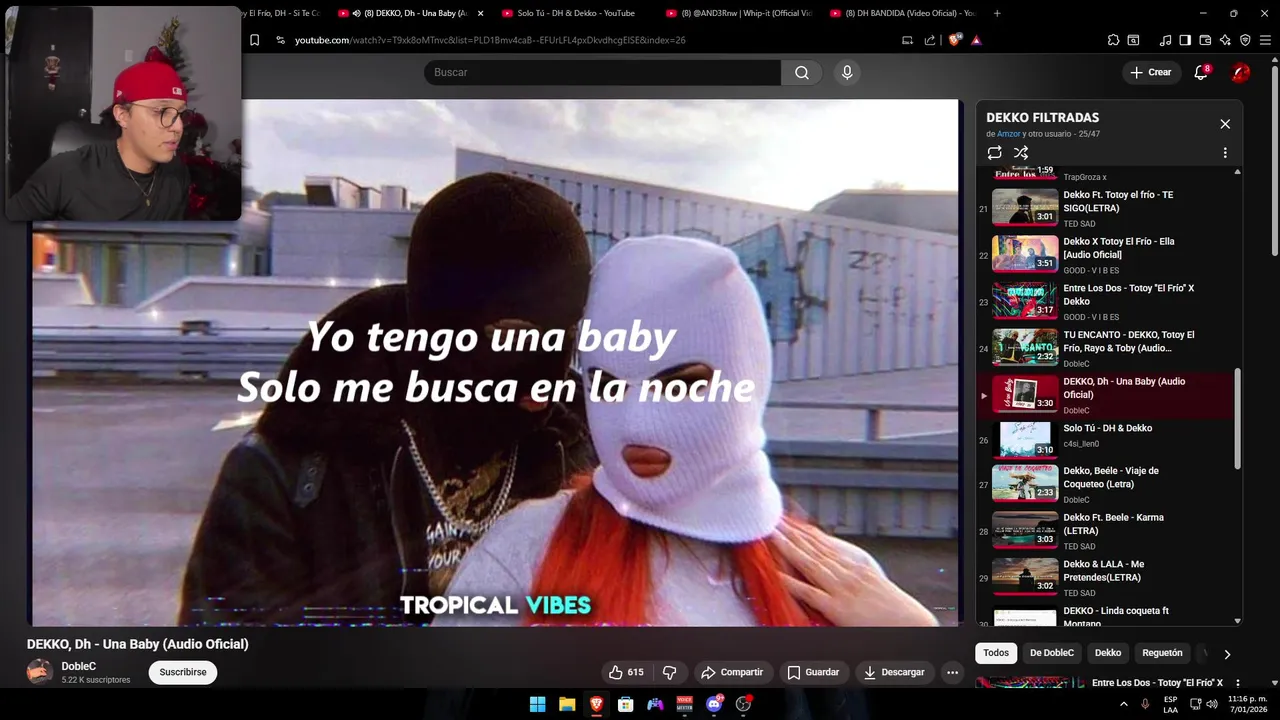Click the share page icon in address bar
This screenshot has width=1280, height=720.
(930, 40)
